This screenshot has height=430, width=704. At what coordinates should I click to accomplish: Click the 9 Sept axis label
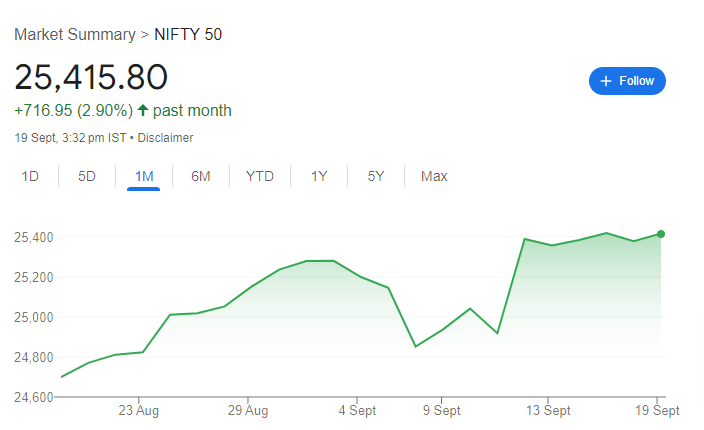[x=441, y=410]
